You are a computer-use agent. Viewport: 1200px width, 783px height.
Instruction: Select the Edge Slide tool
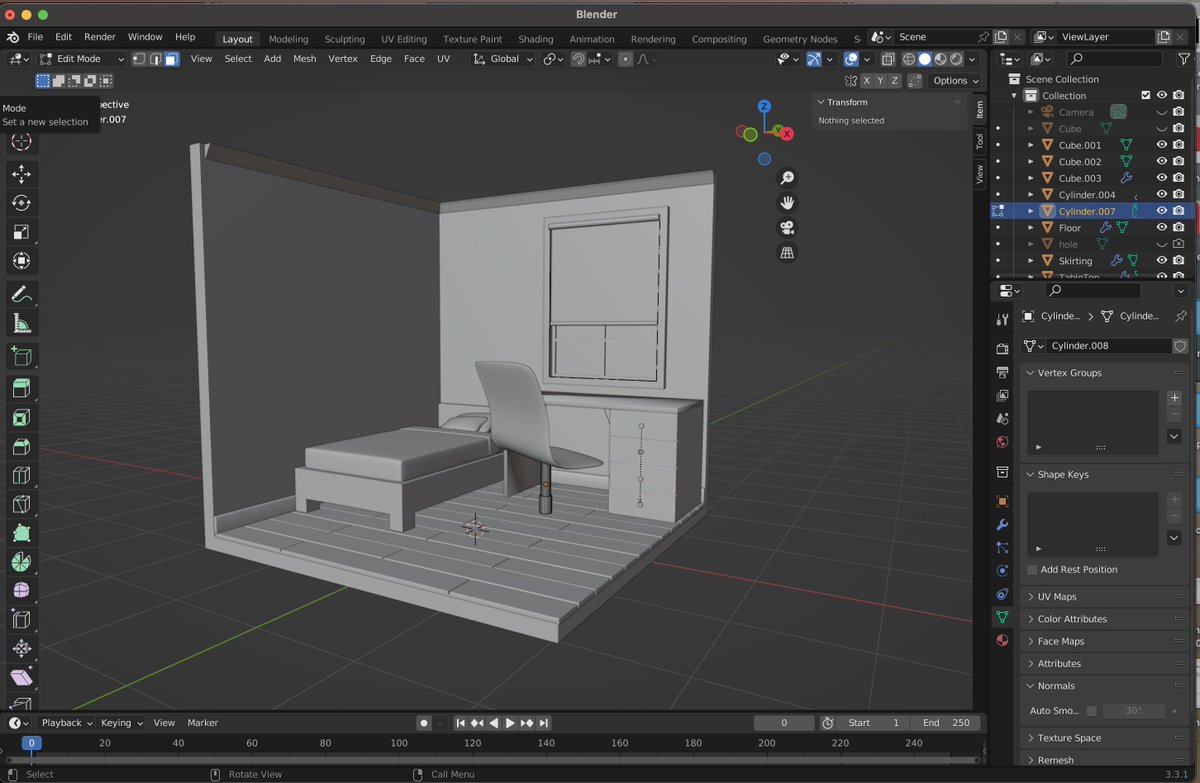21,620
